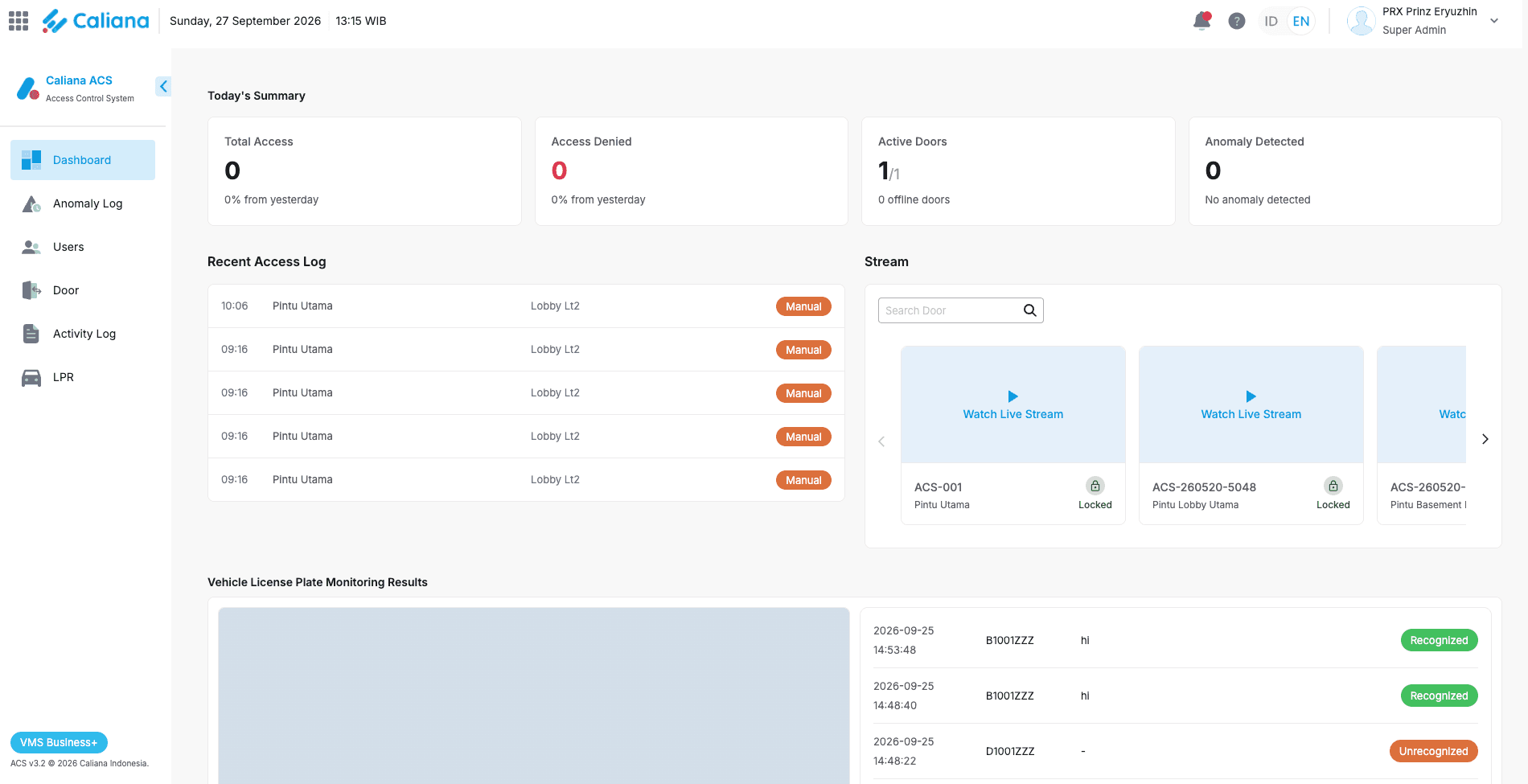The width and height of the screenshot is (1528, 784).
Task: Switch language to ID
Action: point(1271,21)
